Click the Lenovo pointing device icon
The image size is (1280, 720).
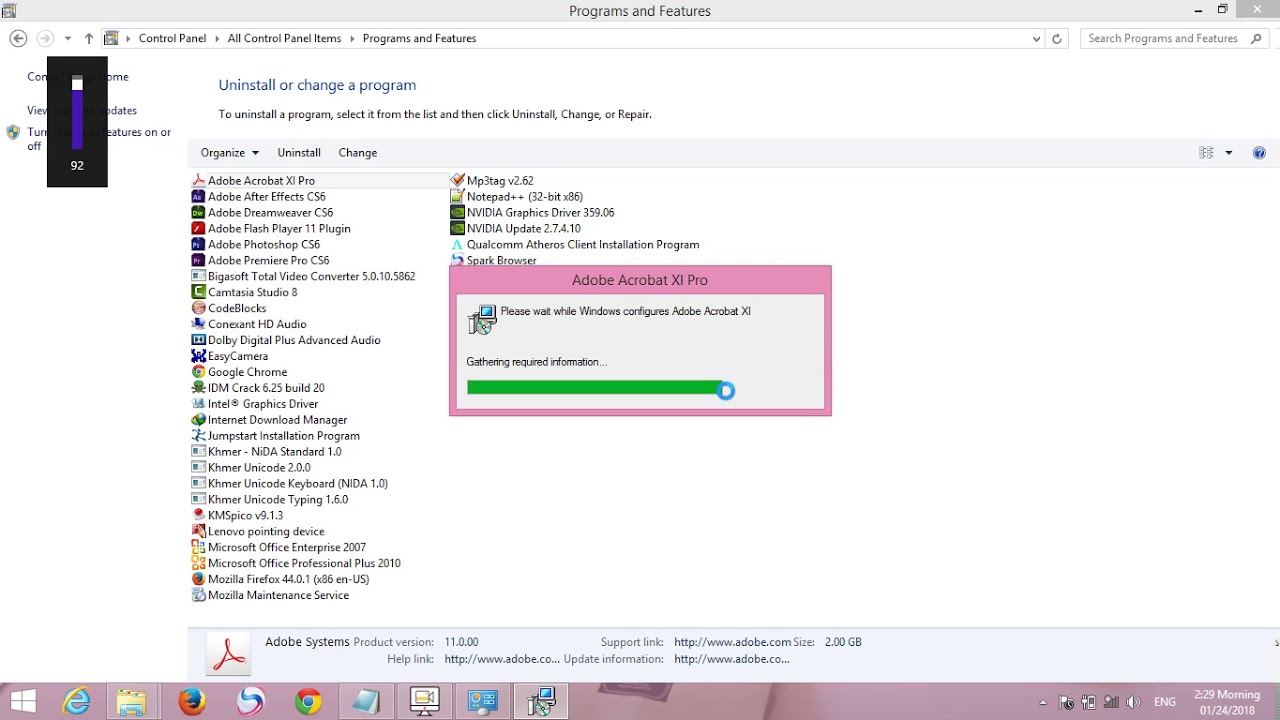point(198,532)
